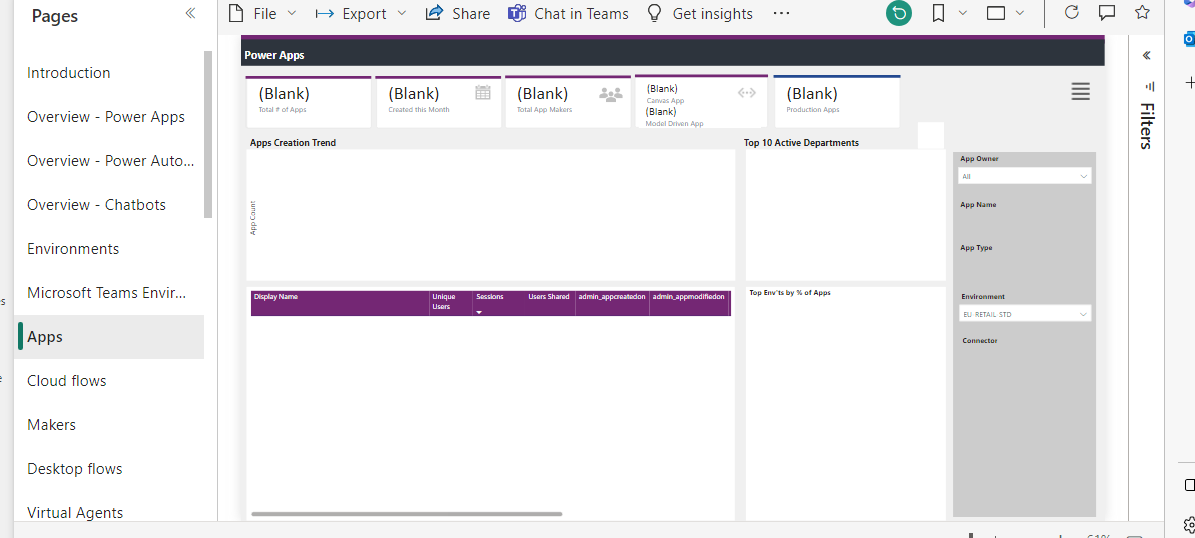
Task: Click the Filters pane label
Action: [1146, 126]
